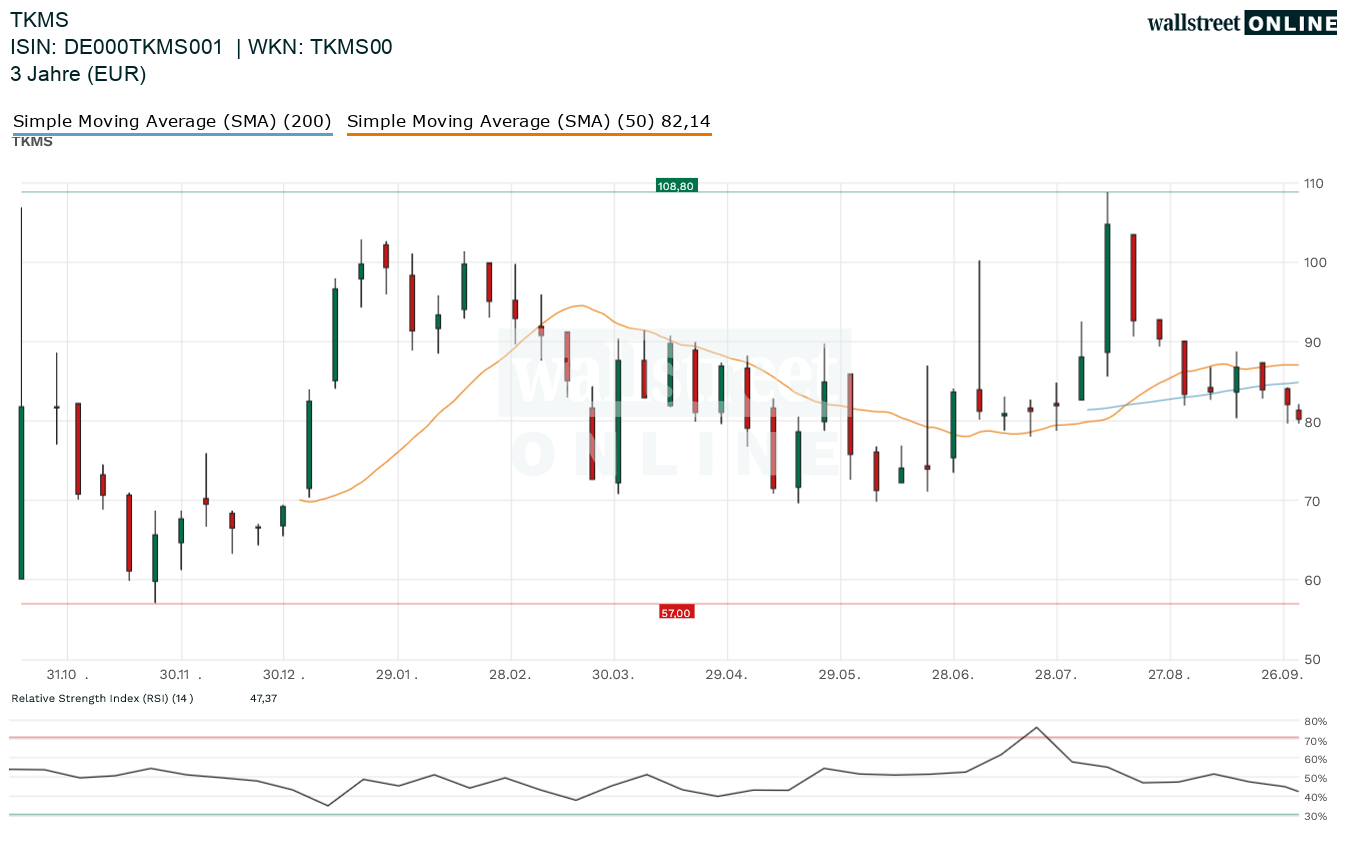The height and width of the screenshot is (843, 1349).
Task: Click the 28.06. date on the x-axis
Action: tap(954, 675)
